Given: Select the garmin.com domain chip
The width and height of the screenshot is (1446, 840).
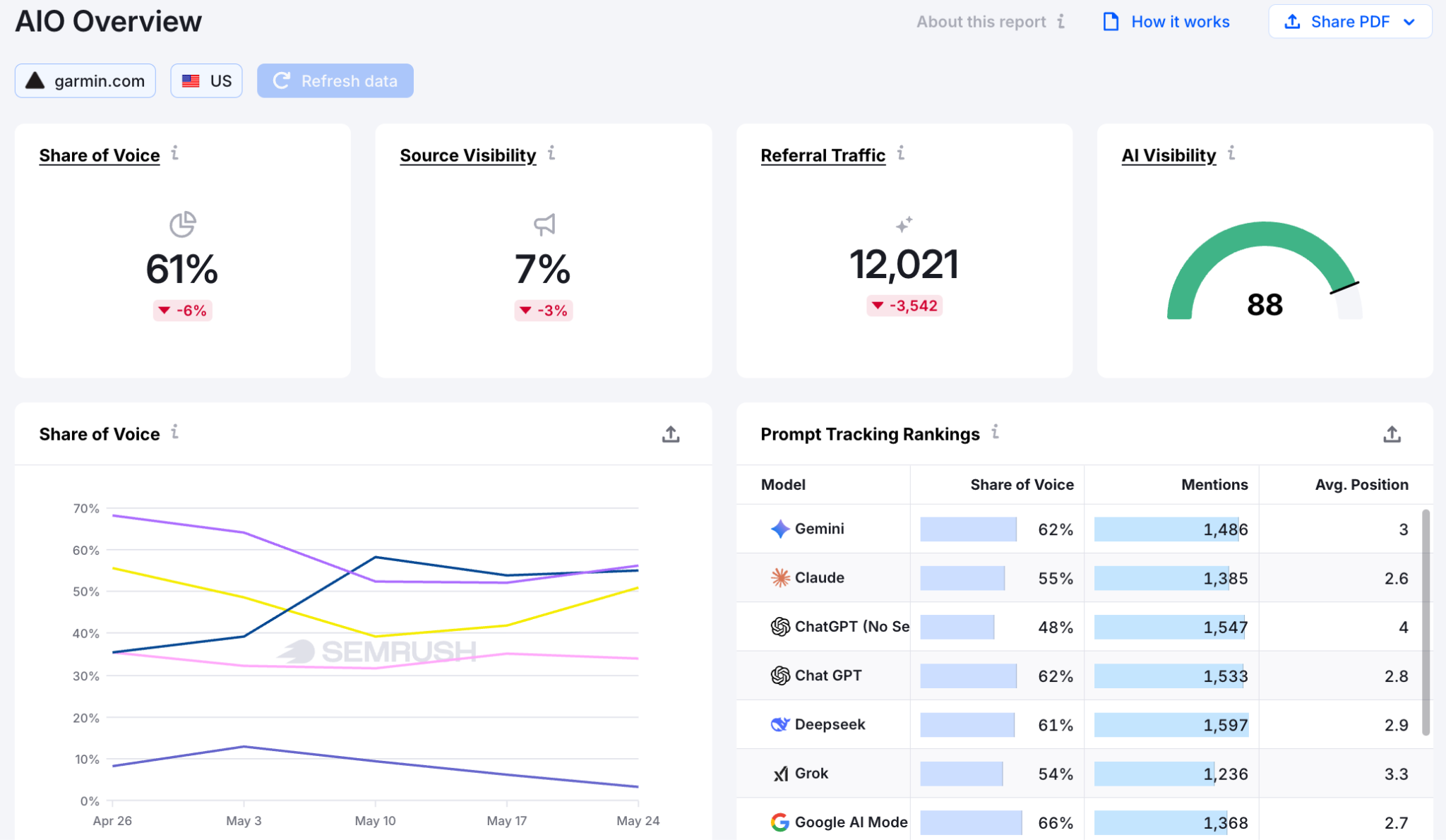Looking at the screenshot, I should coord(85,81).
